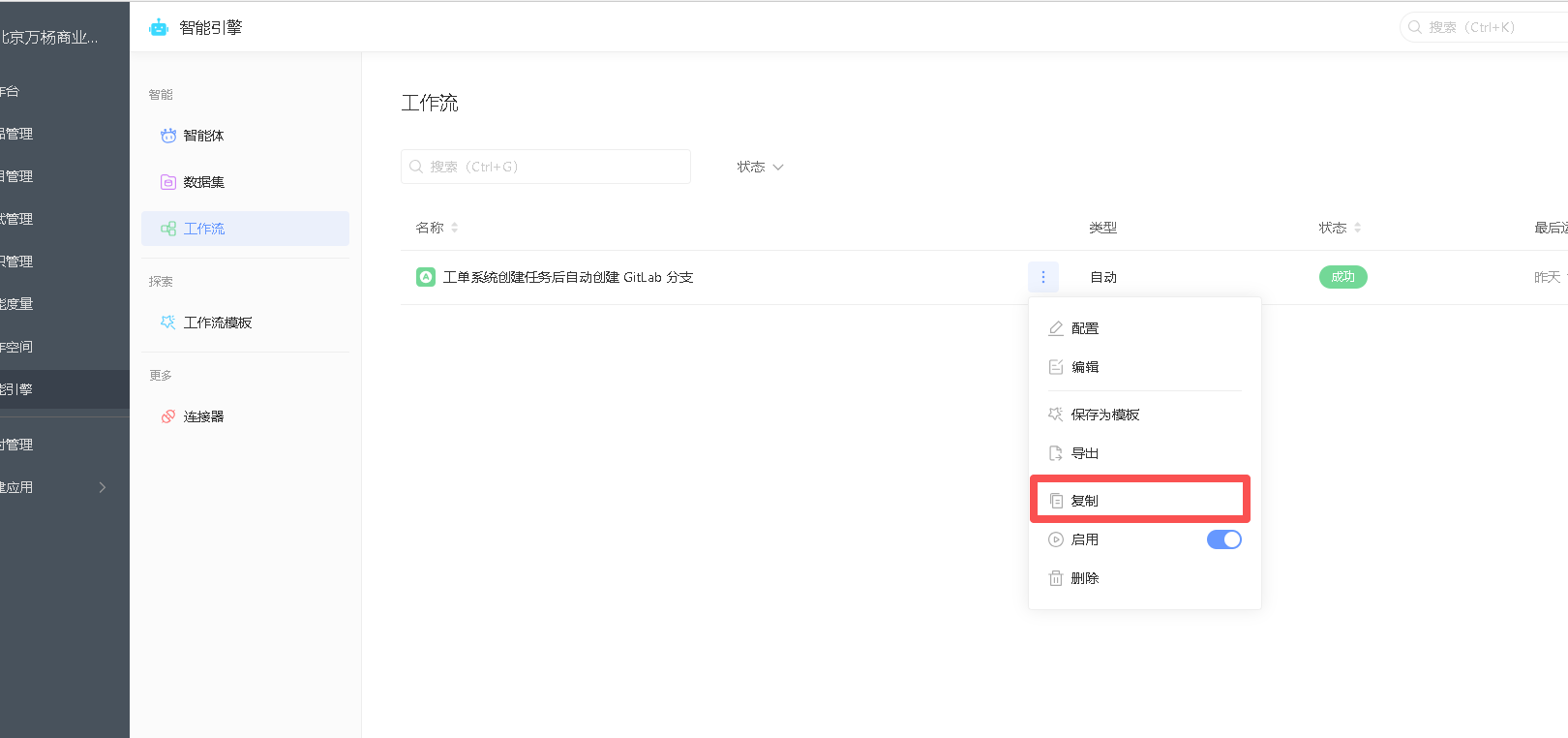Screen dimensions: 1568x738
Task: Click the global search magnifier icon
Action: pyautogui.click(x=1415, y=27)
